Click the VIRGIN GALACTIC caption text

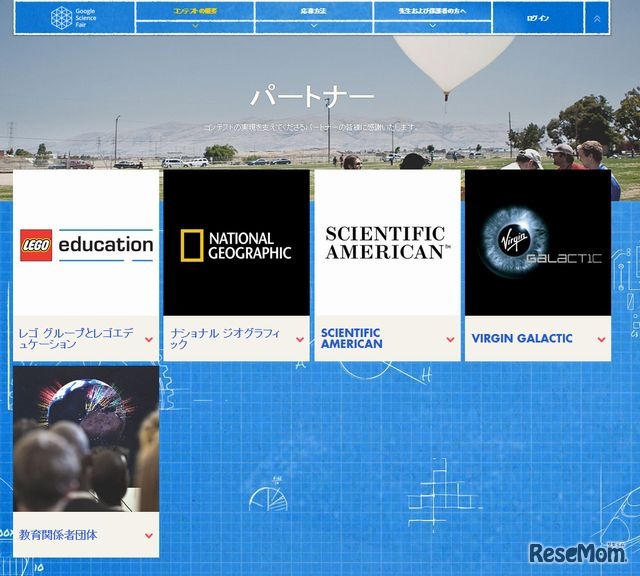tap(522, 338)
